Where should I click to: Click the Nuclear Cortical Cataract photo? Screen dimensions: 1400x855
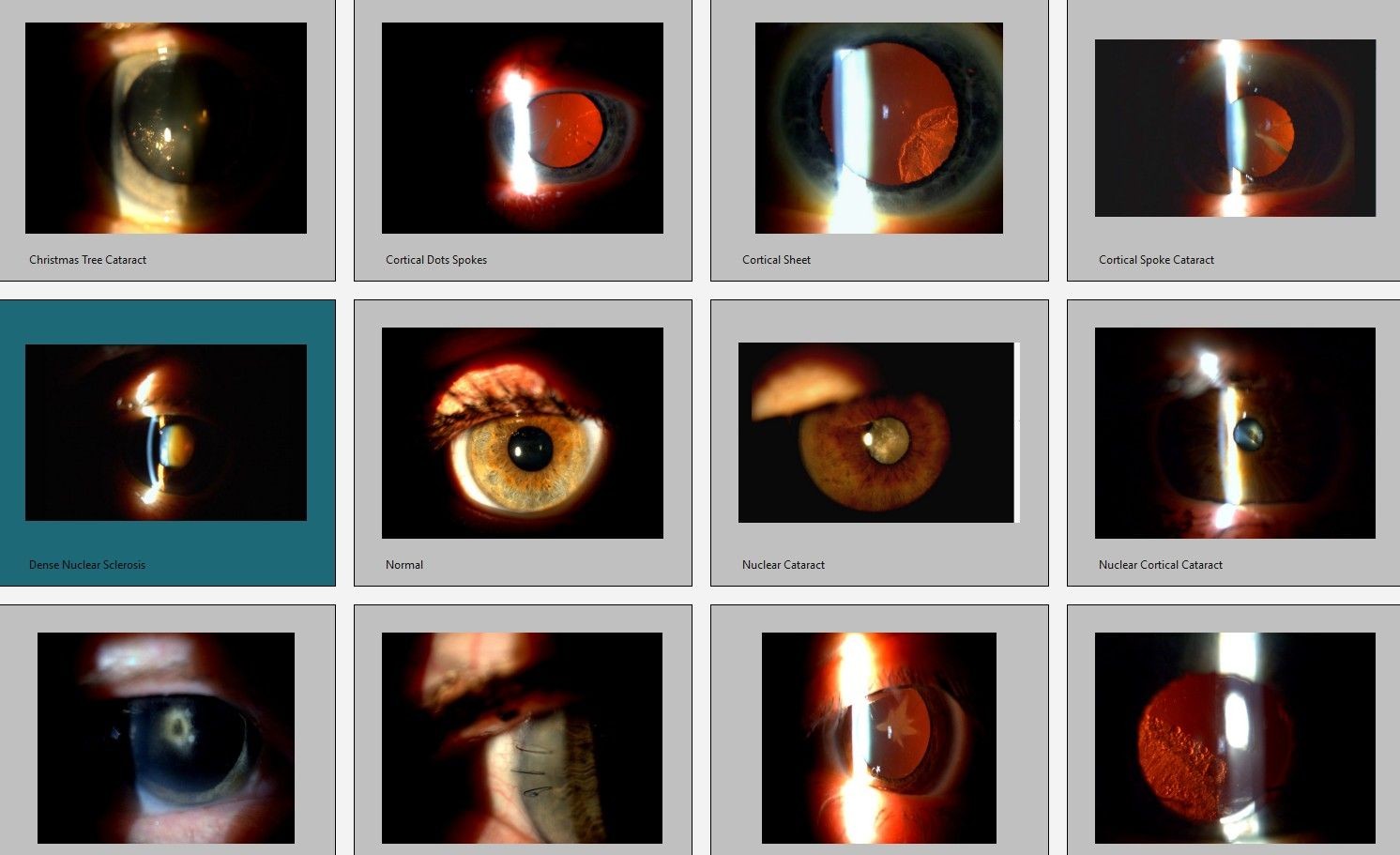point(1235,433)
